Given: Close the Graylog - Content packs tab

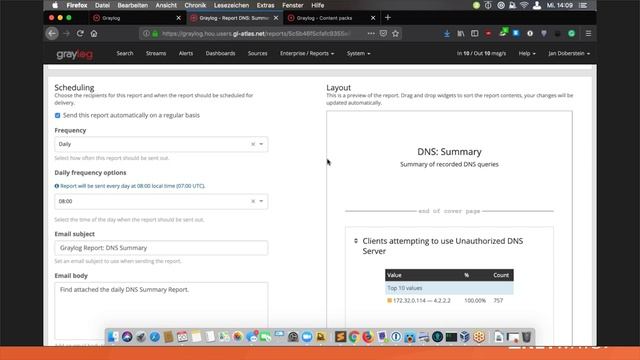Looking at the screenshot, I should [373, 18].
